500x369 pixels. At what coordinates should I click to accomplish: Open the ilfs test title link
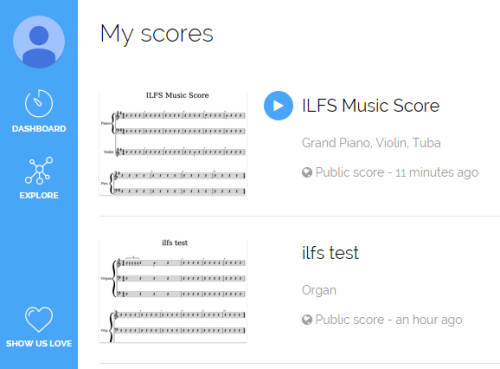pos(330,253)
